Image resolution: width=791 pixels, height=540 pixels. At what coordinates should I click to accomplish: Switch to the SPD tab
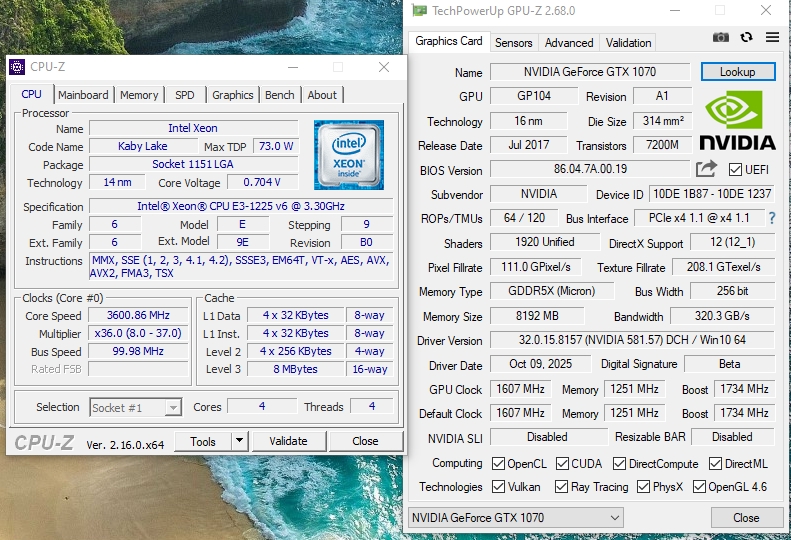pos(185,95)
